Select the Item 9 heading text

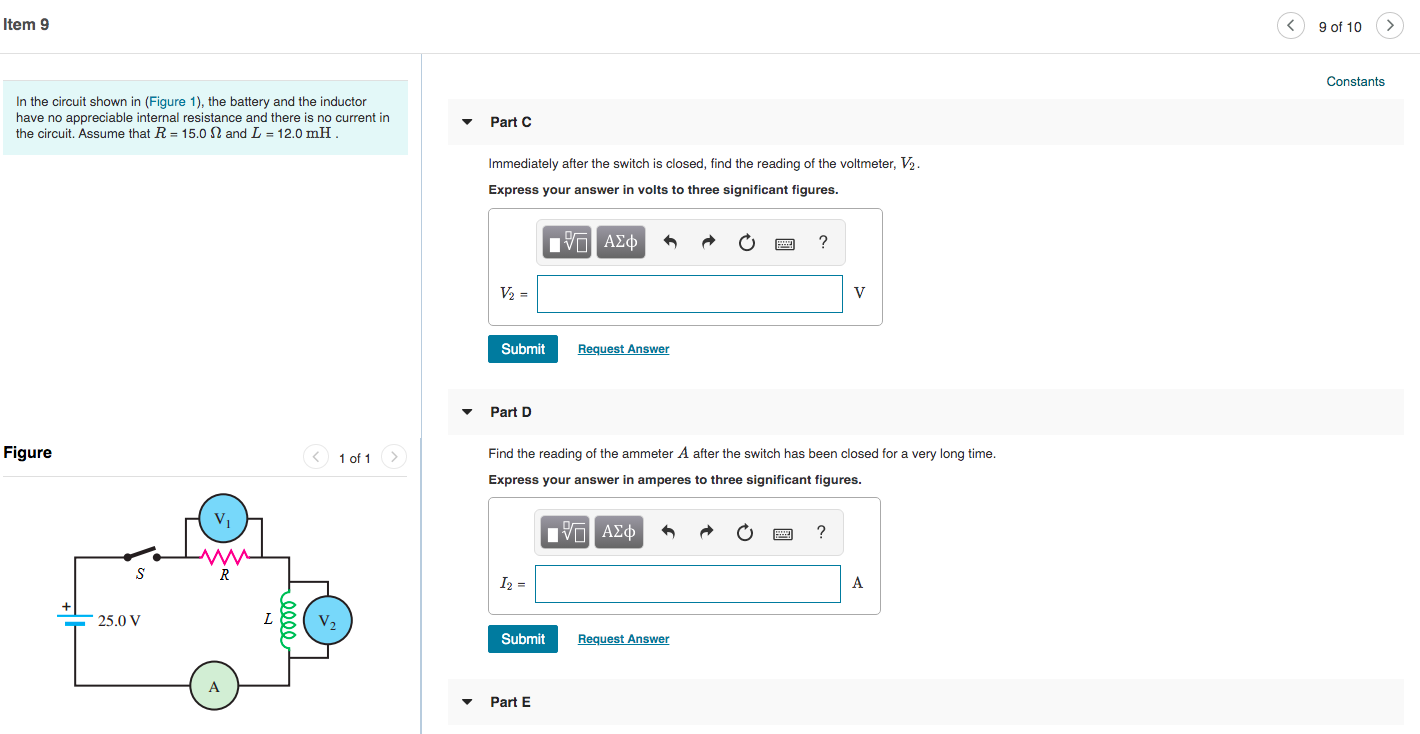click(26, 24)
